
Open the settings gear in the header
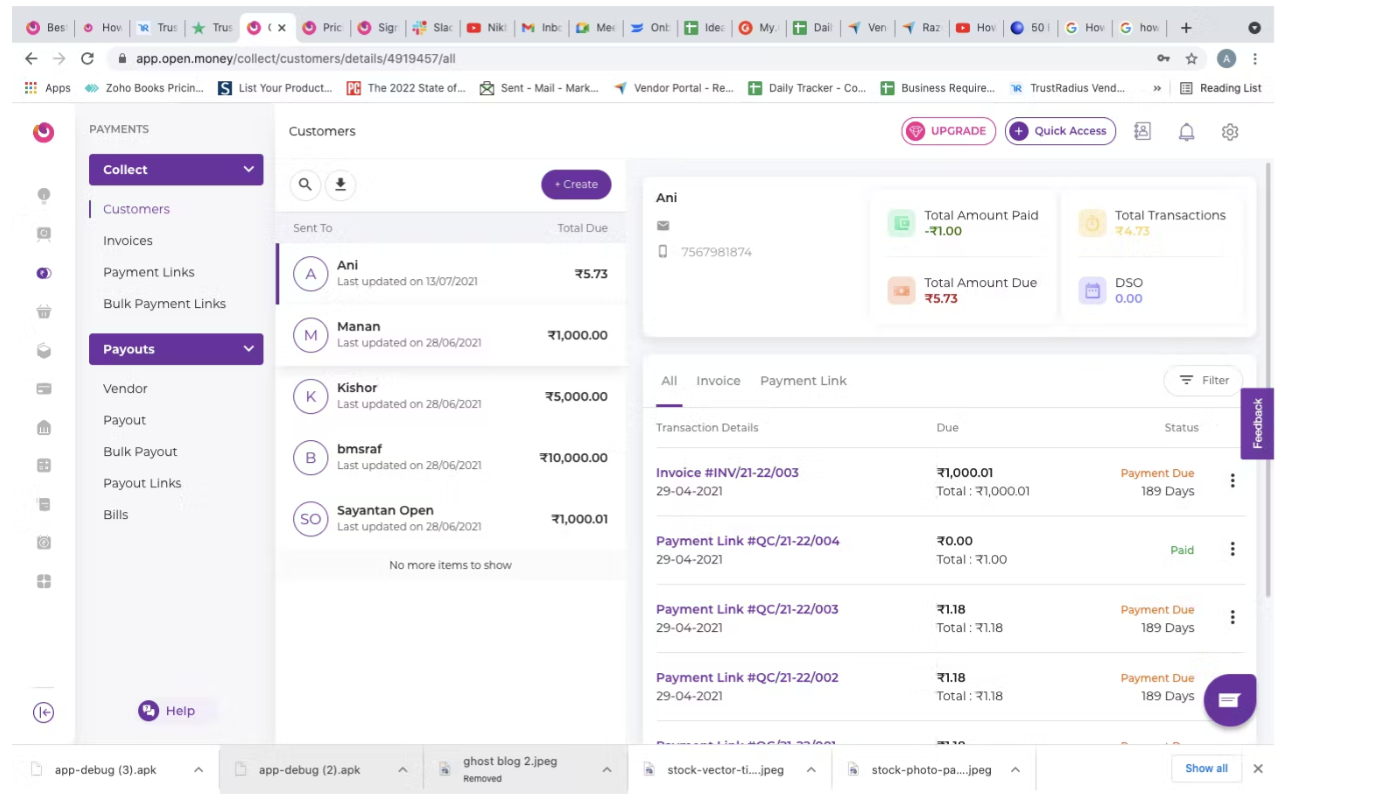coord(1230,131)
